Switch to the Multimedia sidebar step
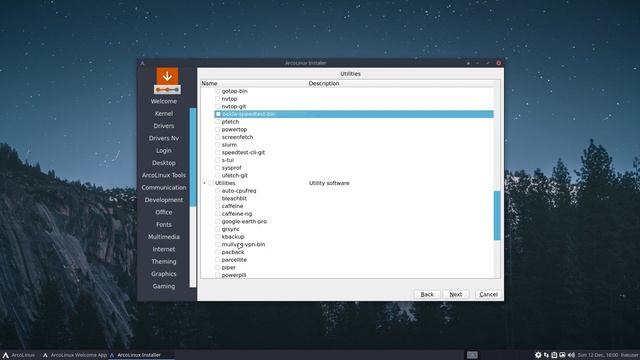 click(x=164, y=237)
